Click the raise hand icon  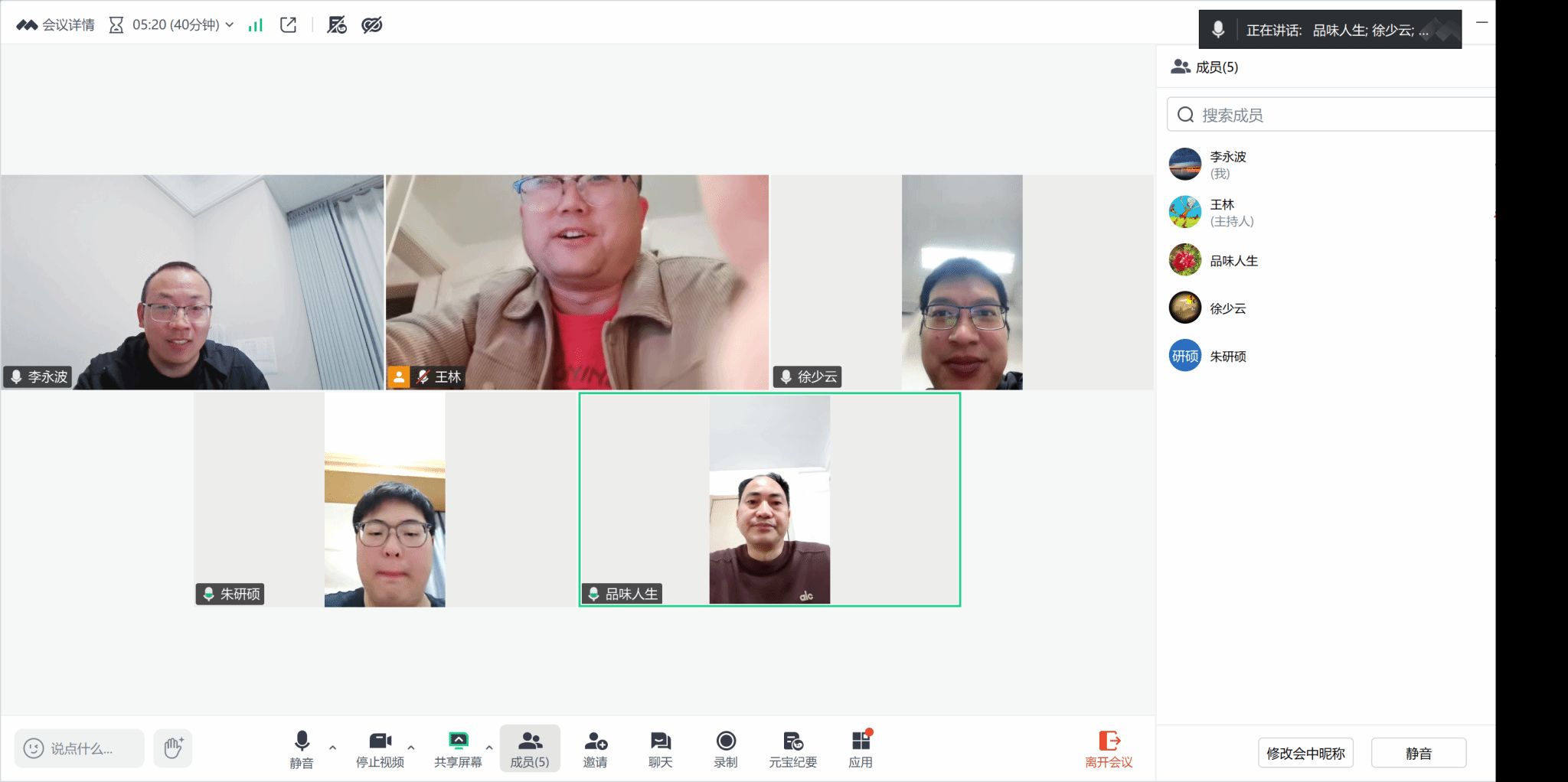pyautogui.click(x=173, y=748)
